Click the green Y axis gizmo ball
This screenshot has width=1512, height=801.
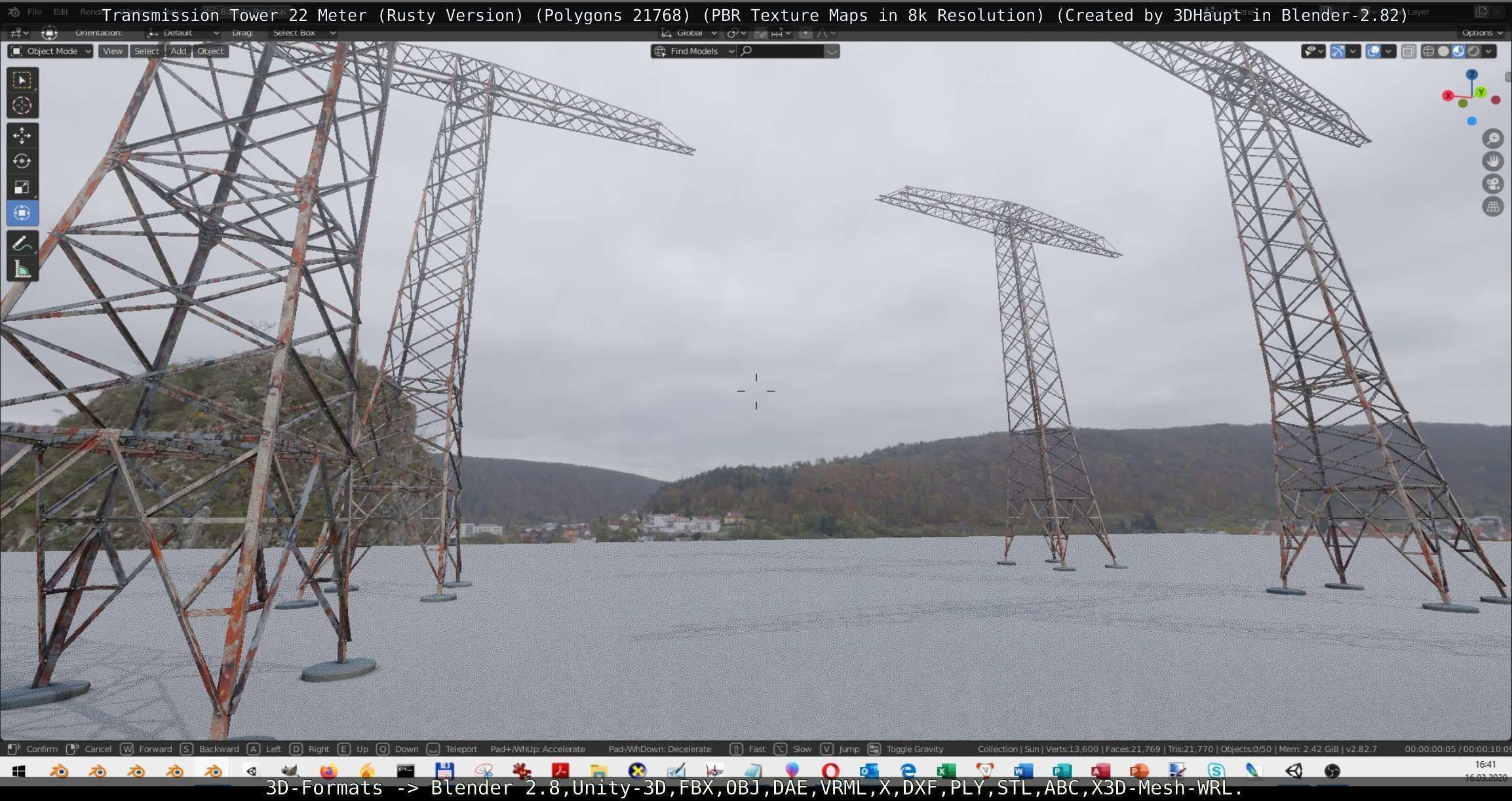[x=1481, y=92]
